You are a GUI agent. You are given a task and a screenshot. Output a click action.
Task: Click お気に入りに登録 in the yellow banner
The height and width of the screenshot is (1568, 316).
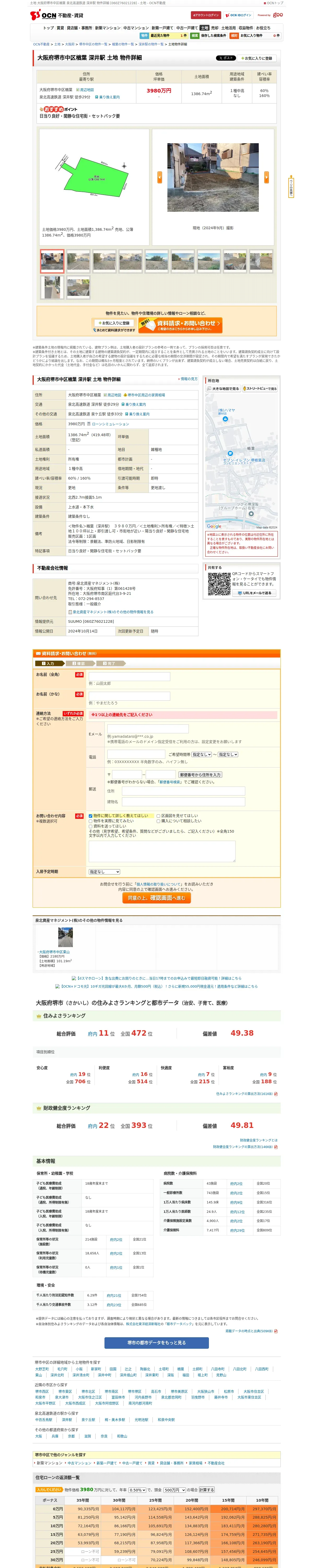coord(114,323)
